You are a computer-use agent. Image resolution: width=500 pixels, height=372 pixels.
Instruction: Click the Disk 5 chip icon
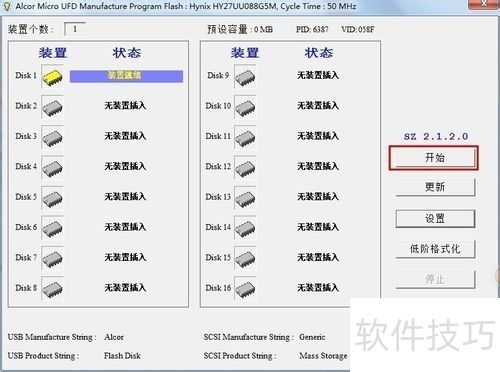tap(52, 198)
